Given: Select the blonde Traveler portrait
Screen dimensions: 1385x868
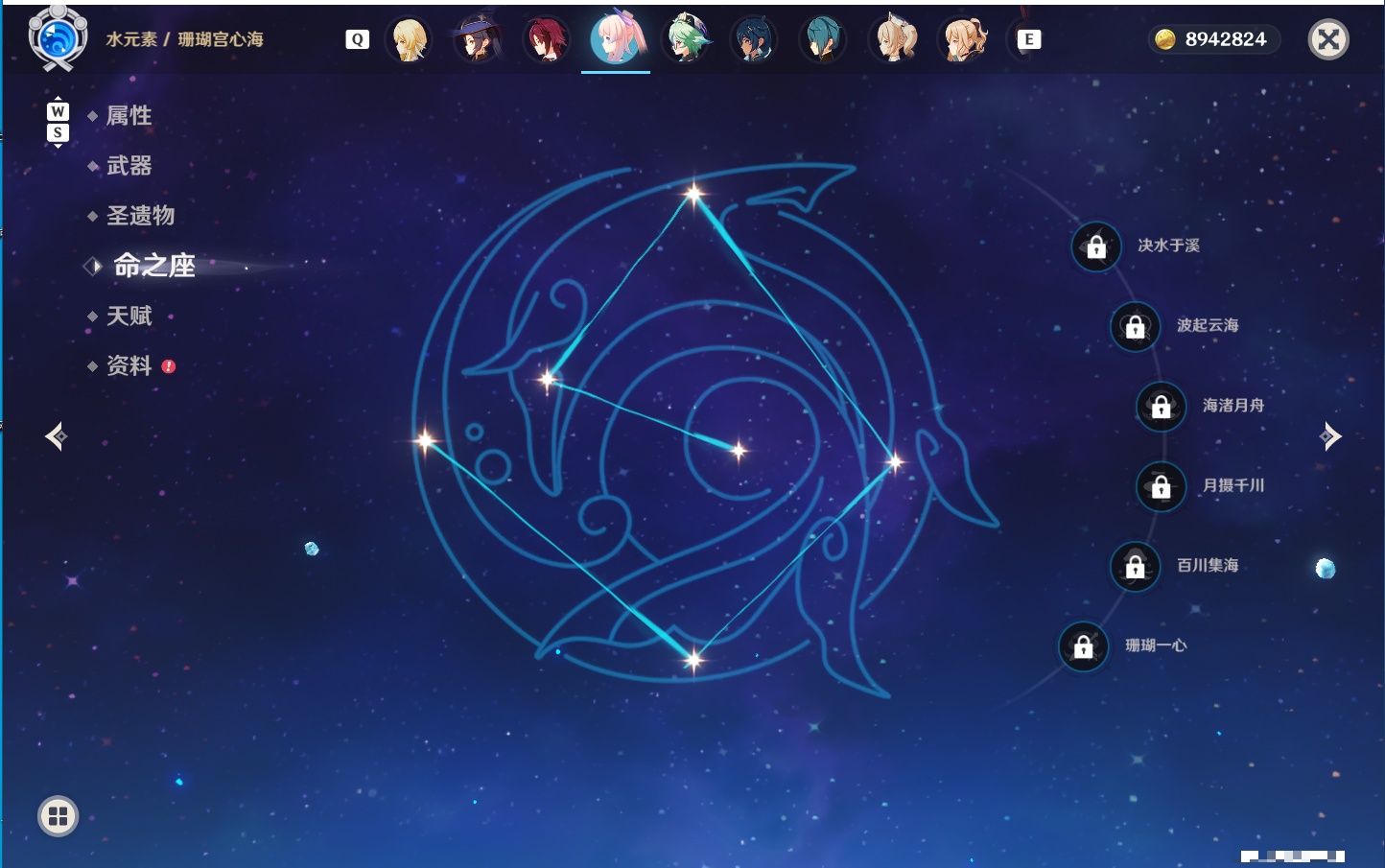Looking at the screenshot, I should coord(410,39).
